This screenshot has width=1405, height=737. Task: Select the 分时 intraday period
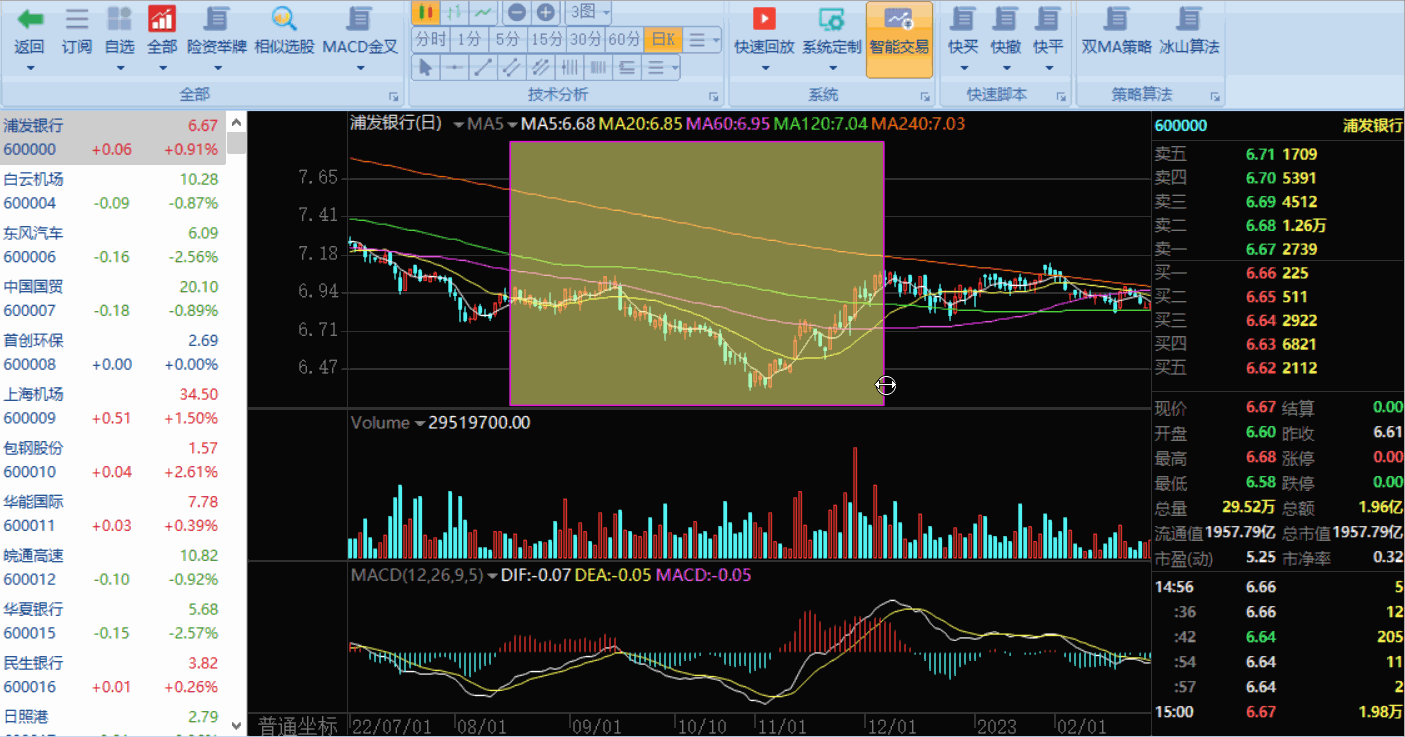pyautogui.click(x=430, y=39)
